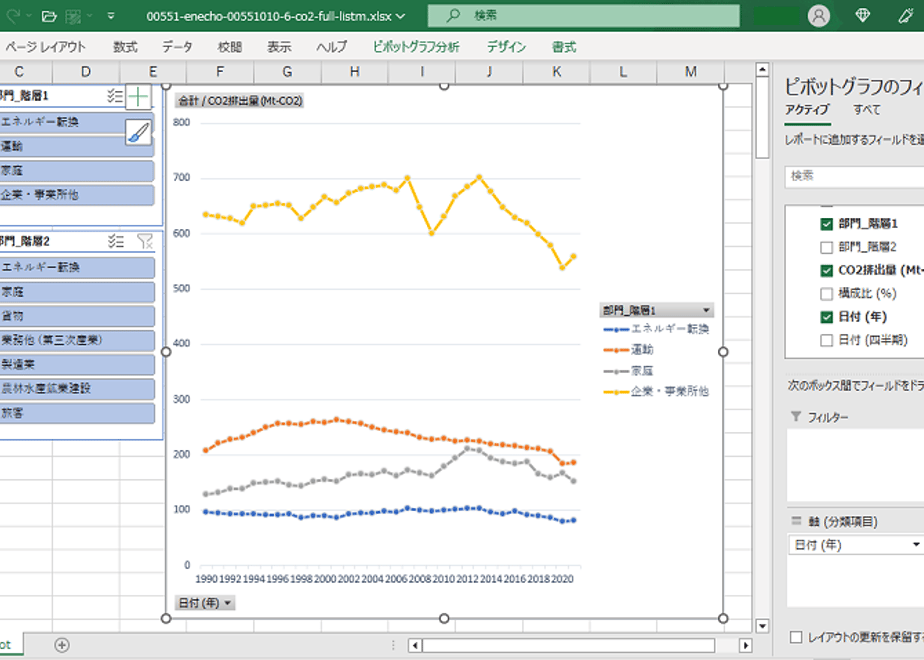The height and width of the screenshot is (660, 924).
Task: Click the diamond premium icon
Action: click(863, 15)
